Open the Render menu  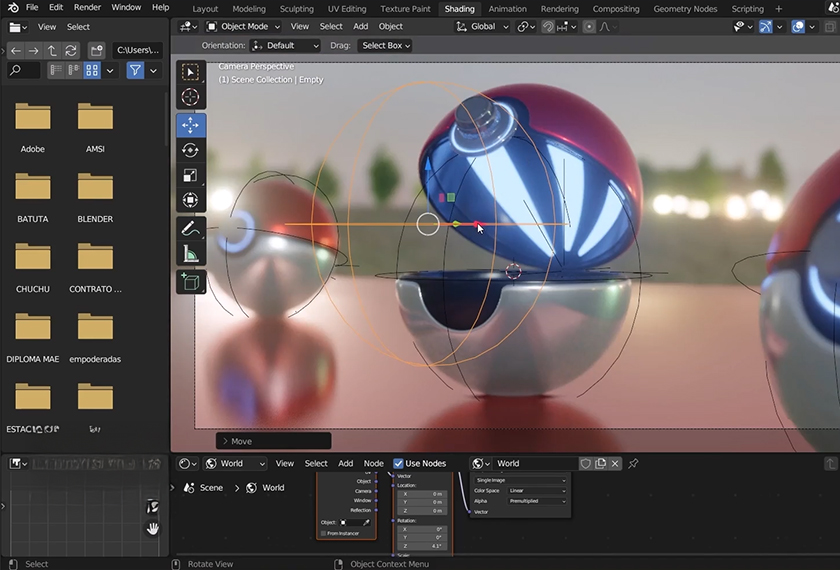[x=87, y=8]
